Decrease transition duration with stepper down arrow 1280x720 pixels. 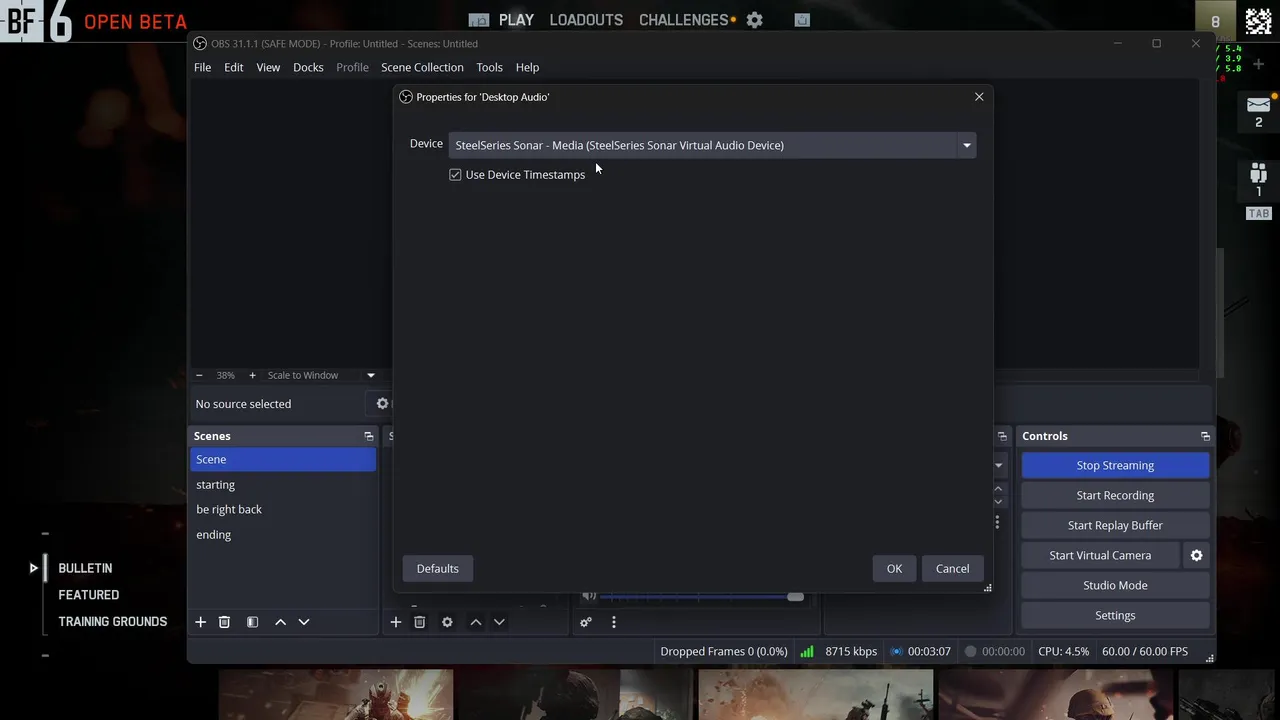pyautogui.click(x=998, y=501)
